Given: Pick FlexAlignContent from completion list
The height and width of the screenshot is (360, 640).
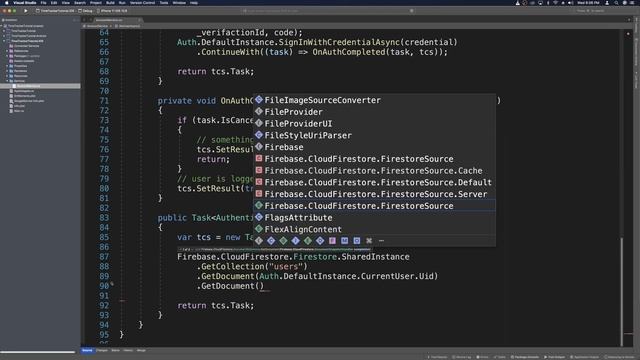Looking at the screenshot, I should pyautogui.click(x=375, y=229).
